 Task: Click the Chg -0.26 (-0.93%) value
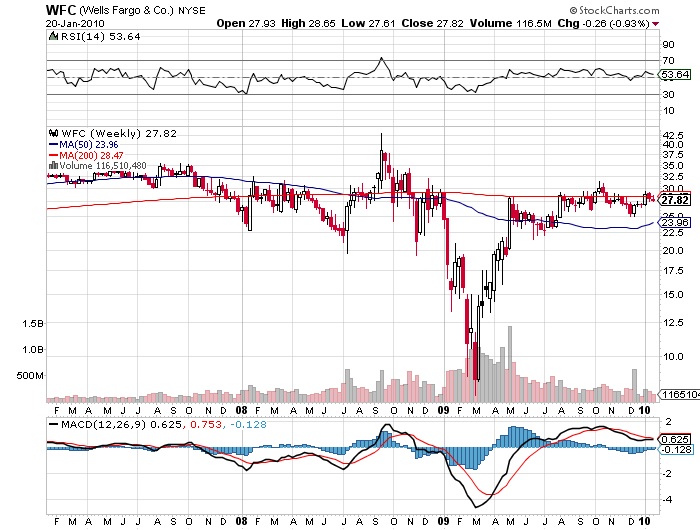(604, 23)
